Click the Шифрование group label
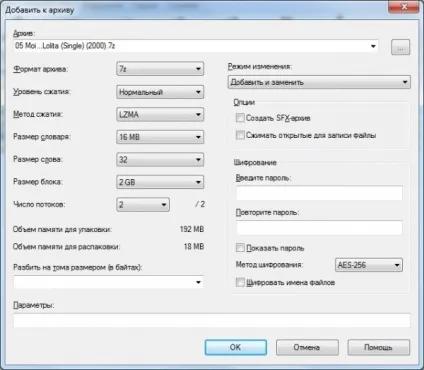The height and width of the screenshot is (370, 424). click(255, 162)
